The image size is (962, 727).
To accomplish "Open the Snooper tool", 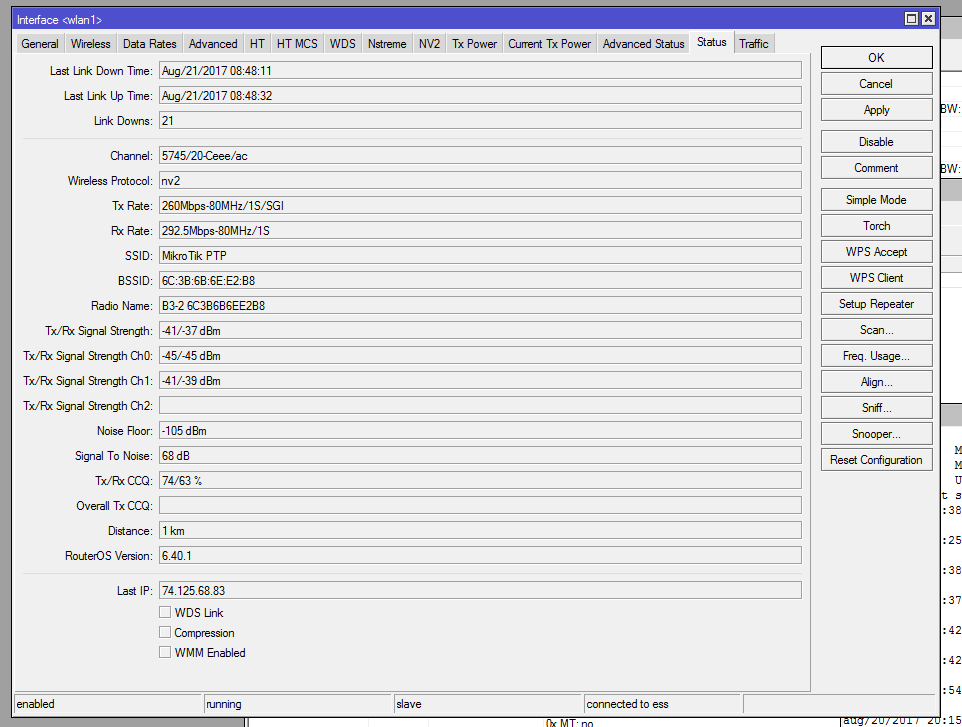I will pyautogui.click(x=876, y=433).
